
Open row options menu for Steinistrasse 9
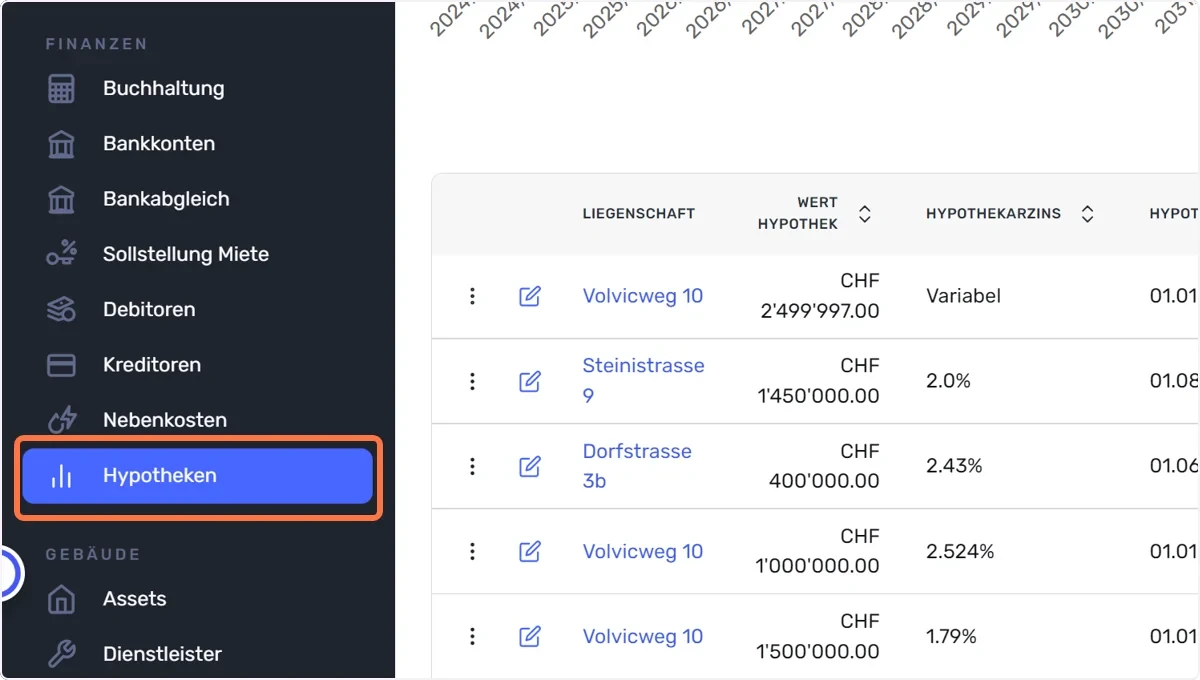coord(472,381)
